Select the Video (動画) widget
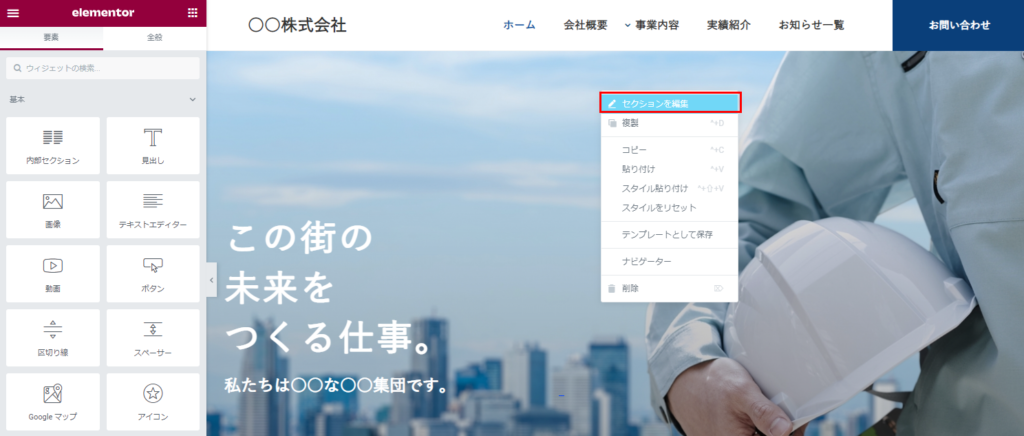This screenshot has width=1024, height=436. click(x=53, y=274)
